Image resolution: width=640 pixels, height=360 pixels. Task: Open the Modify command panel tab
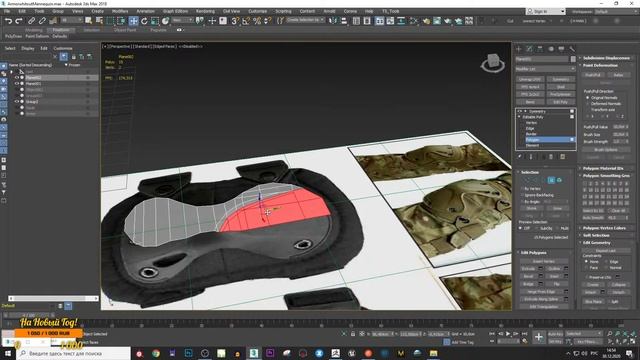(x=529, y=49)
